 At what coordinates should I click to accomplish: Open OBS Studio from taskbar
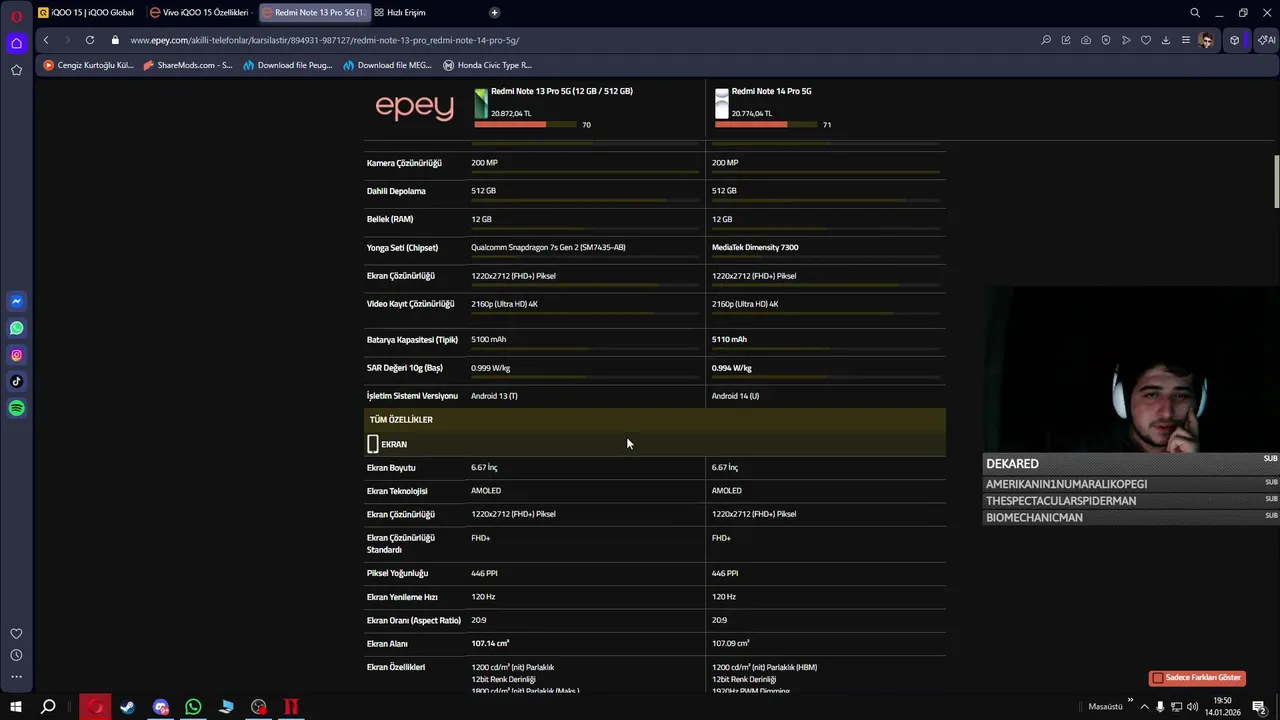(259, 707)
